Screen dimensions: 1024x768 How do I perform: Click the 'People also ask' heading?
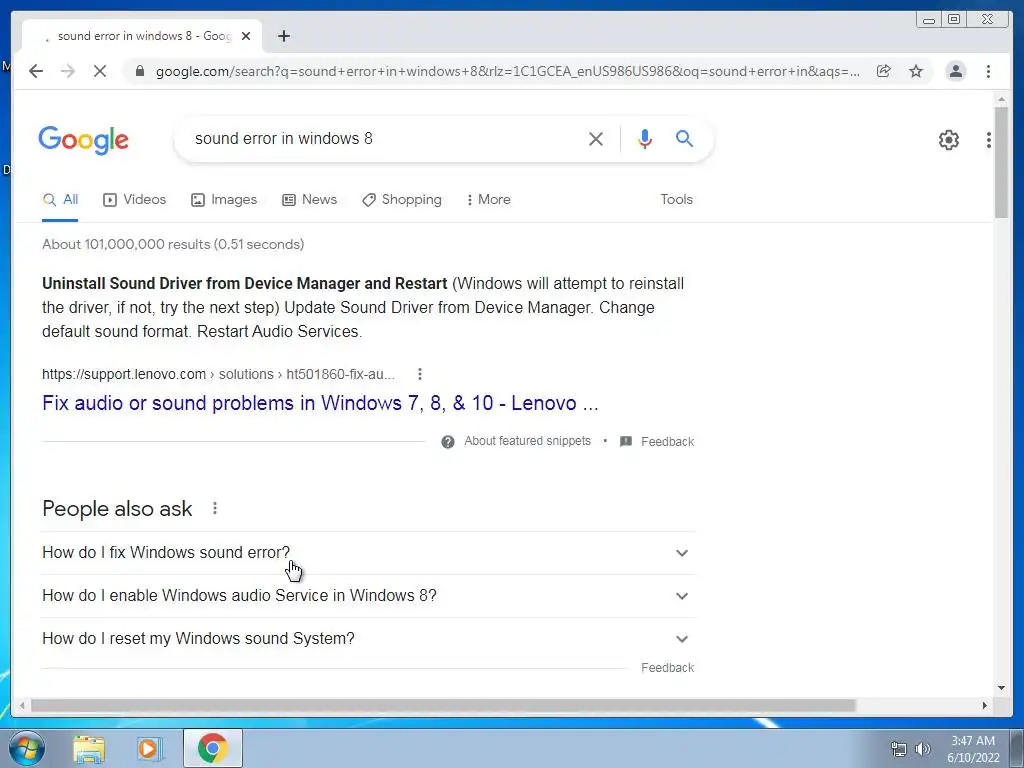[x=117, y=509]
